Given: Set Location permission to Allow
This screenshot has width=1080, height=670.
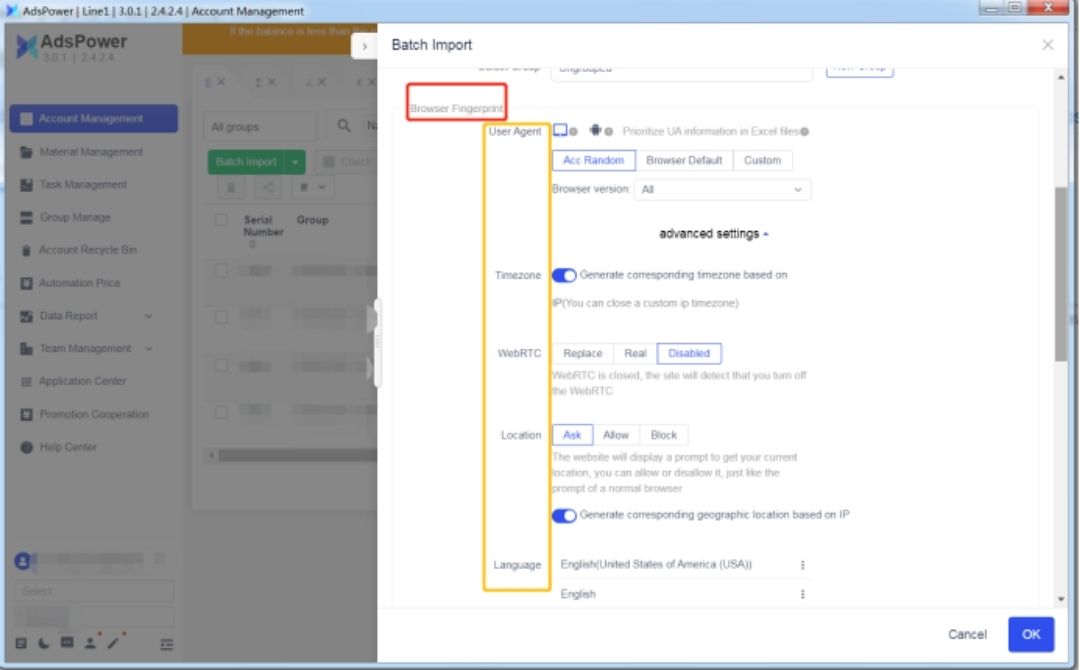Looking at the screenshot, I should [x=616, y=435].
